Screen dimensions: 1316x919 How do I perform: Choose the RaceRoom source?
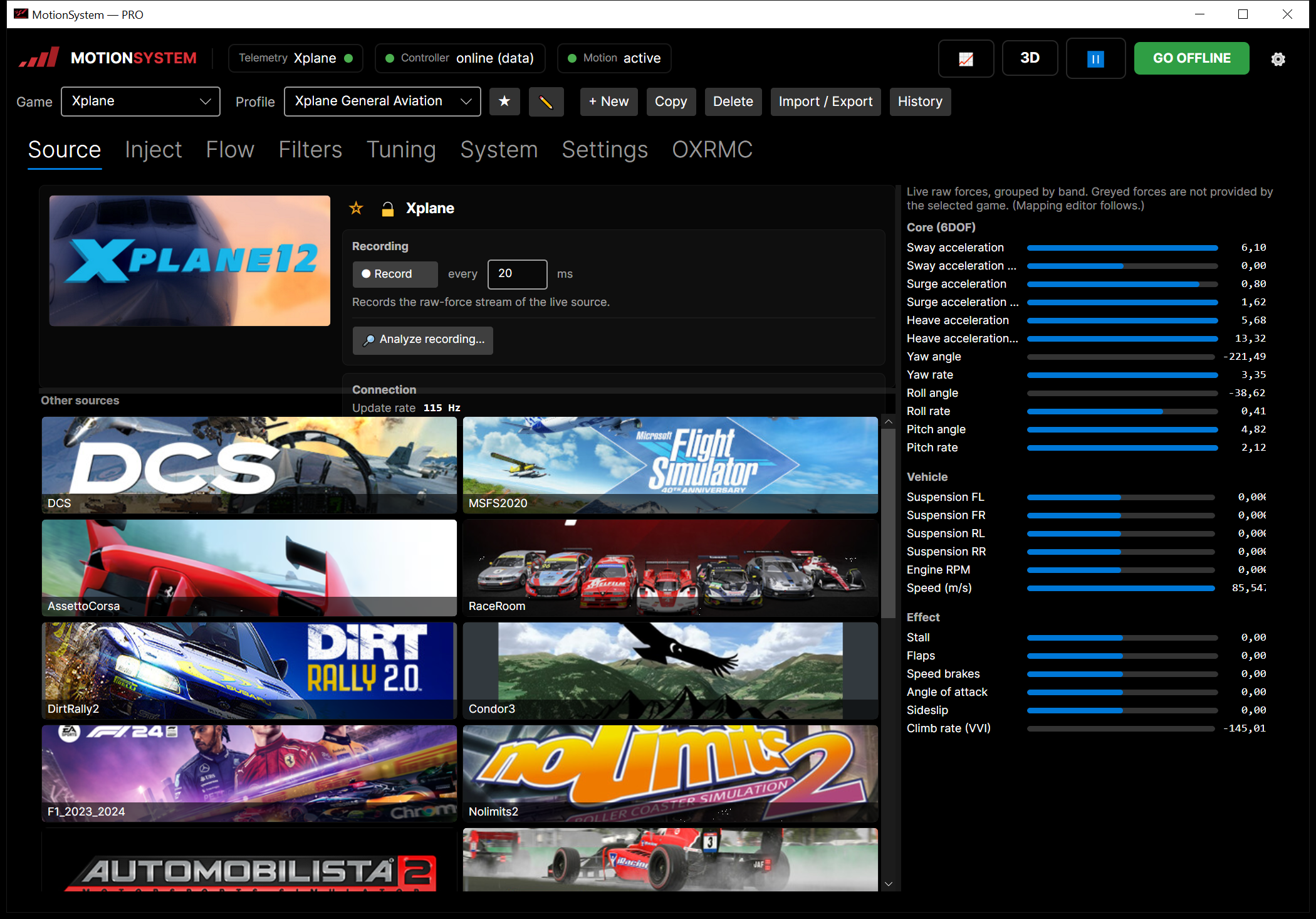coord(670,568)
